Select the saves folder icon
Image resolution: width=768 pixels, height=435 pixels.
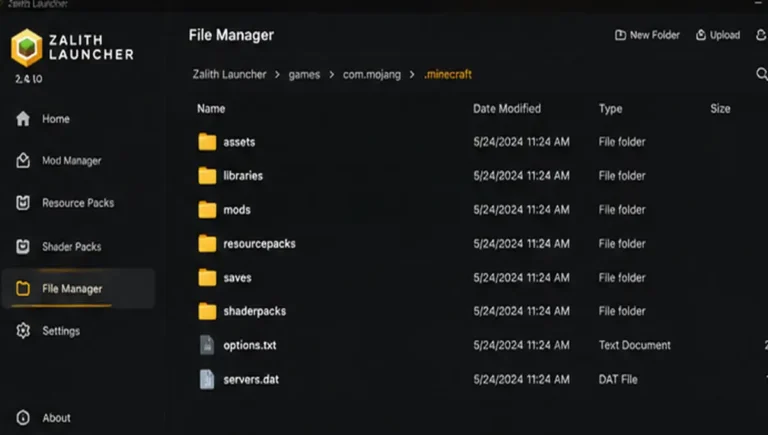click(207, 277)
